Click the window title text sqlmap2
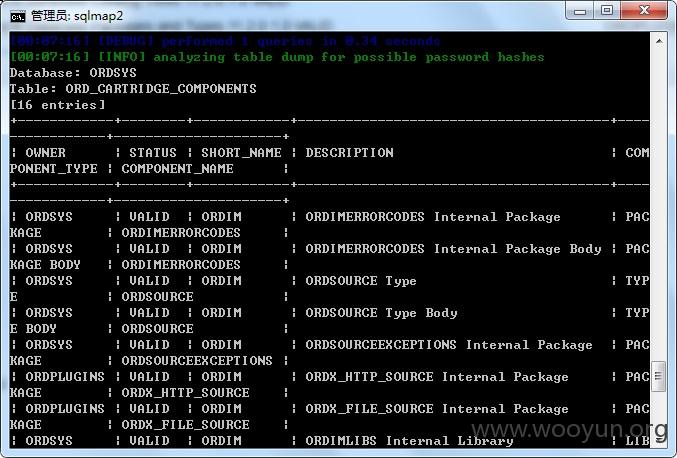Viewport: 677px width, 458px height. 98,16
